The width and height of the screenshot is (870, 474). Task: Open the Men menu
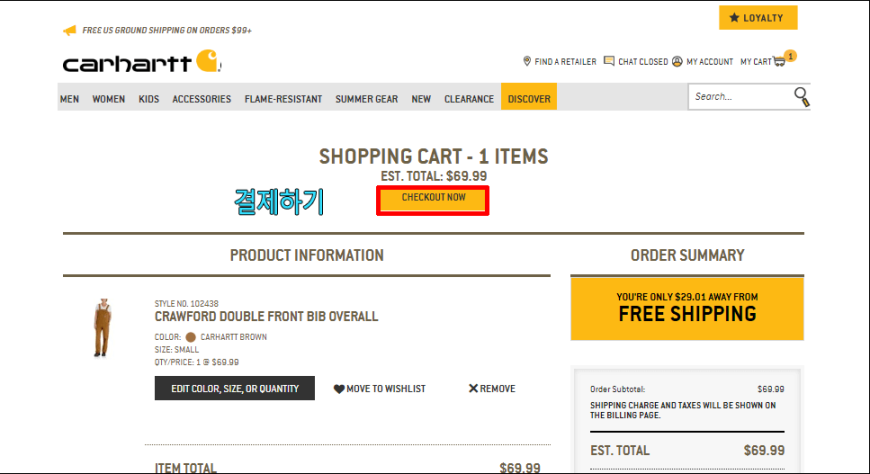(x=69, y=99)
